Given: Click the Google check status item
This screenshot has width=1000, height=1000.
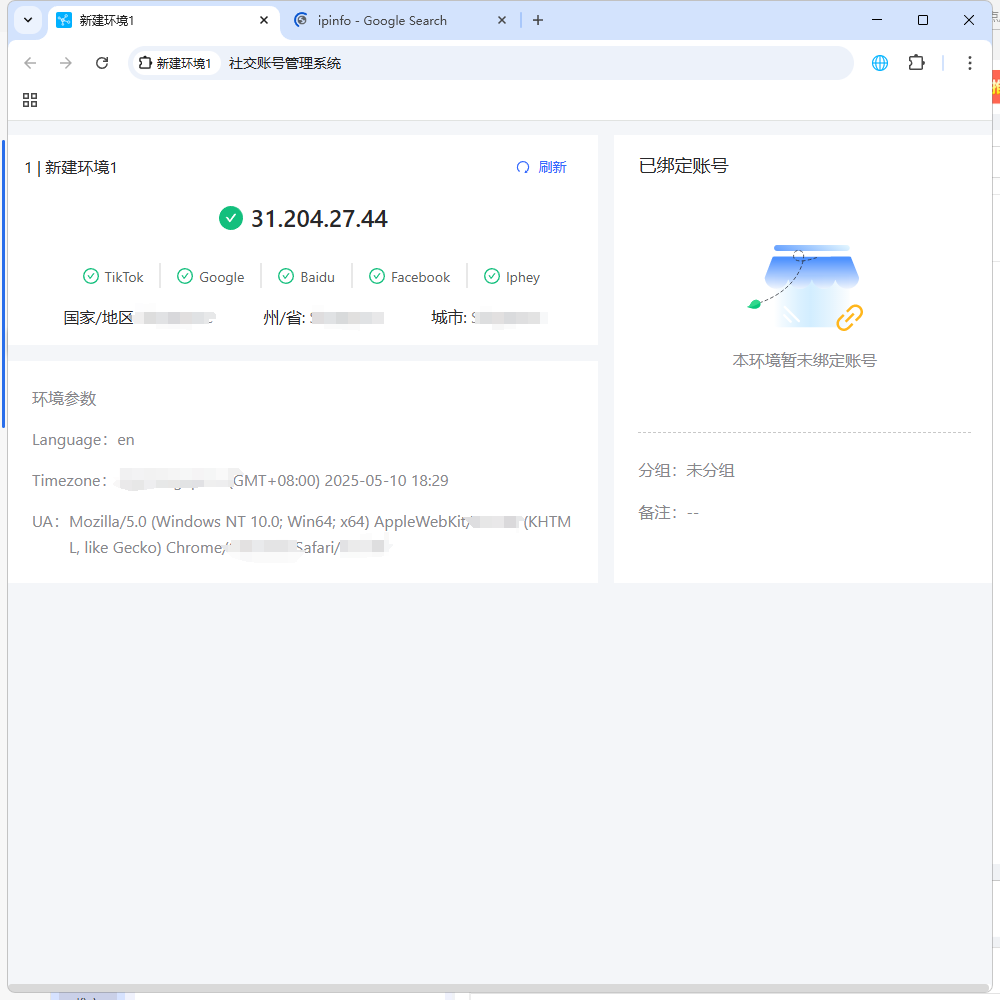Looking at the screenshot, I should 211,277.
